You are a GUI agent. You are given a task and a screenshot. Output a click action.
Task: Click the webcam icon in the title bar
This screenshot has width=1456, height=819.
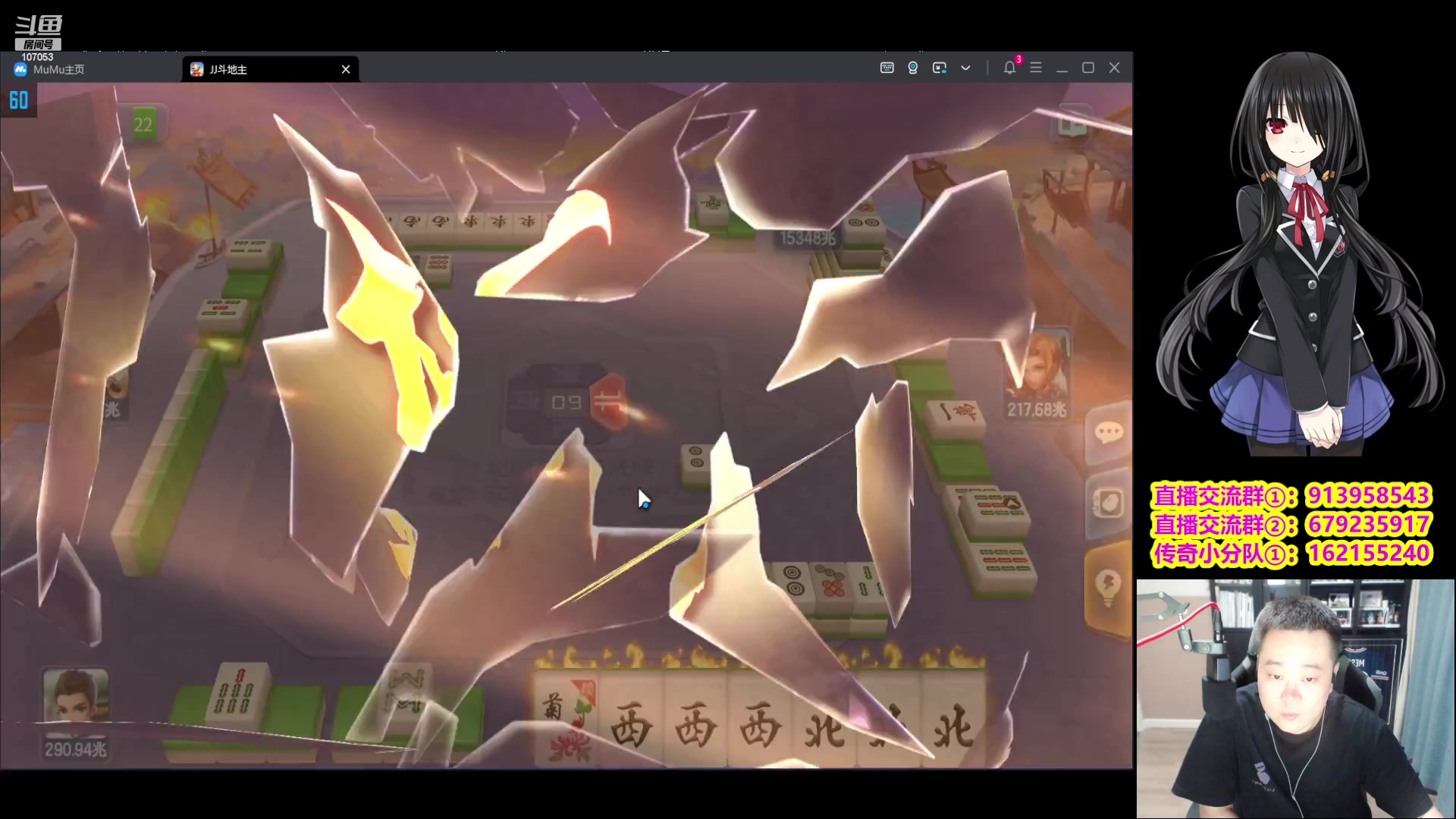[913, 68]
